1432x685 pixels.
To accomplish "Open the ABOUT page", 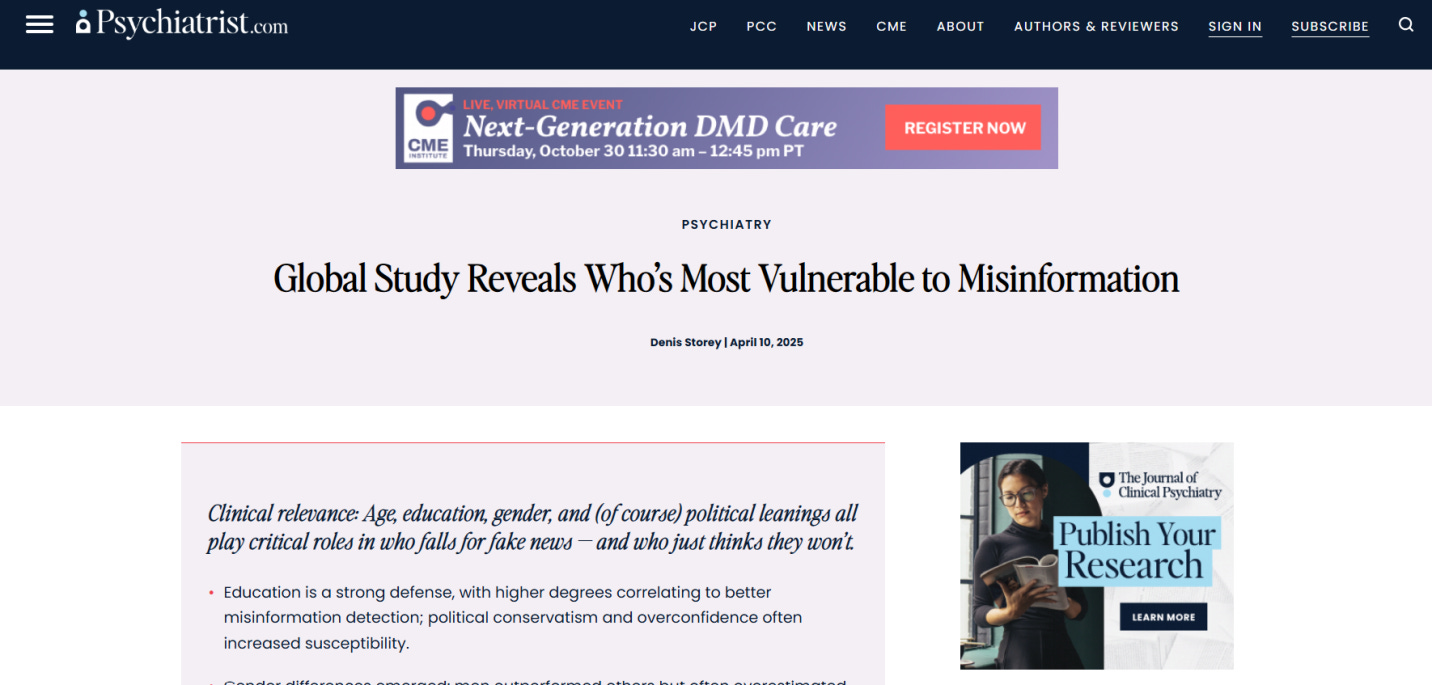I will click(x=960, y=27).
